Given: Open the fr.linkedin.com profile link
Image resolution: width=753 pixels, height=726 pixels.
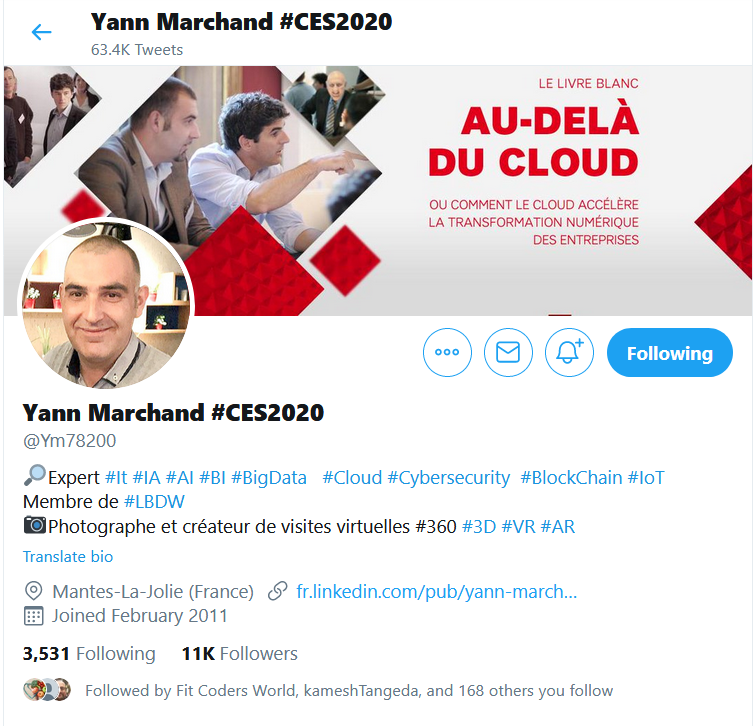Looking at the screenshot, I should (437, 592).
